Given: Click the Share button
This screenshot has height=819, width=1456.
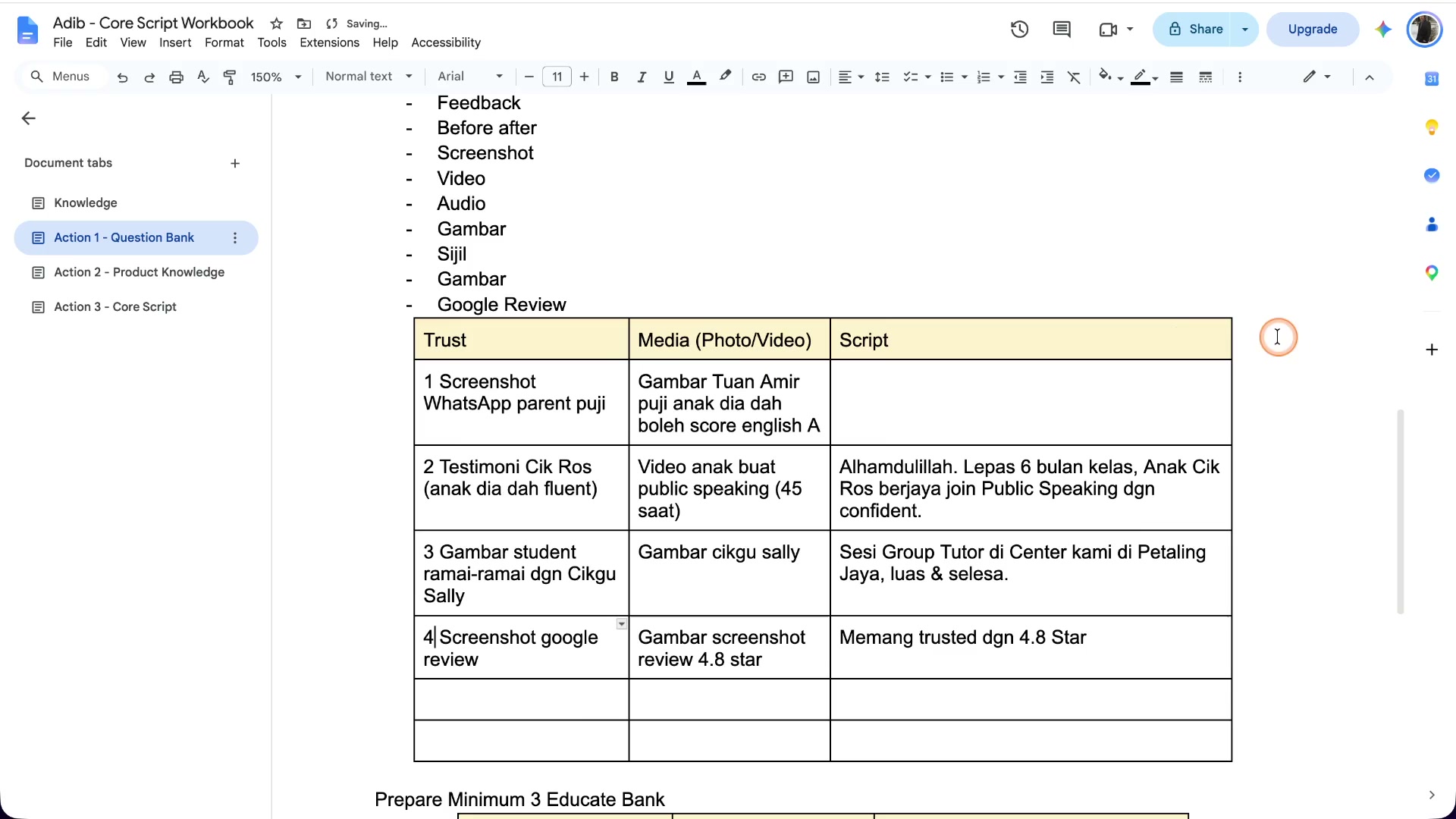Looking at the screenshot, I should [x=1196, y=30].
